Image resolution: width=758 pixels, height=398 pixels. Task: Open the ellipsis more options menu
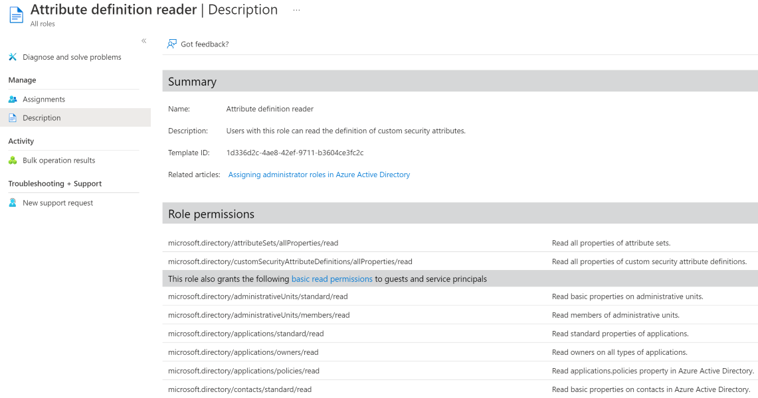click(296, 10)
